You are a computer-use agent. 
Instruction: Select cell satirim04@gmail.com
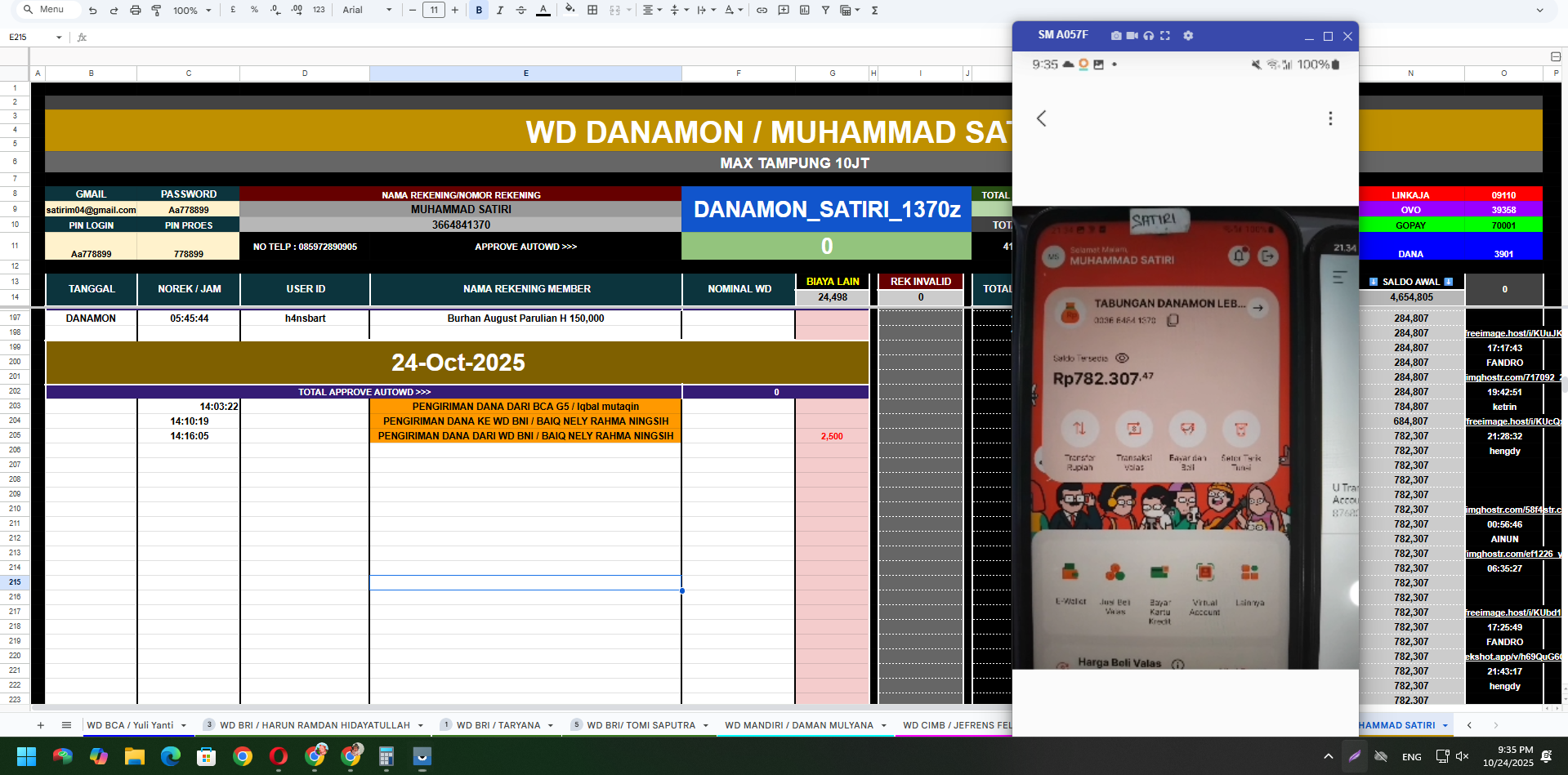[91, 210]
